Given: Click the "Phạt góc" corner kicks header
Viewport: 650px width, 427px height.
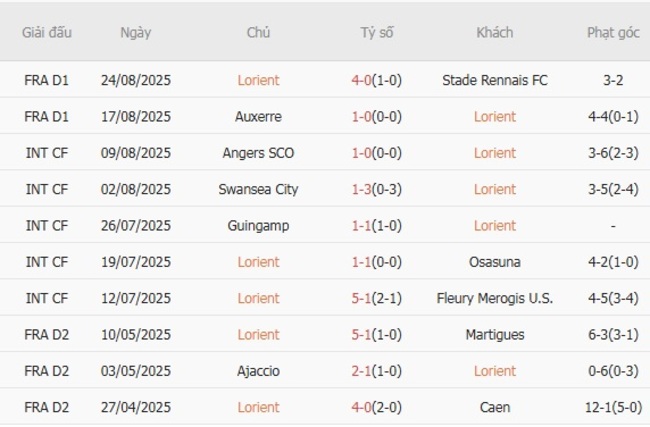Looking at the screenshot, I should click(x=612, y=33).
